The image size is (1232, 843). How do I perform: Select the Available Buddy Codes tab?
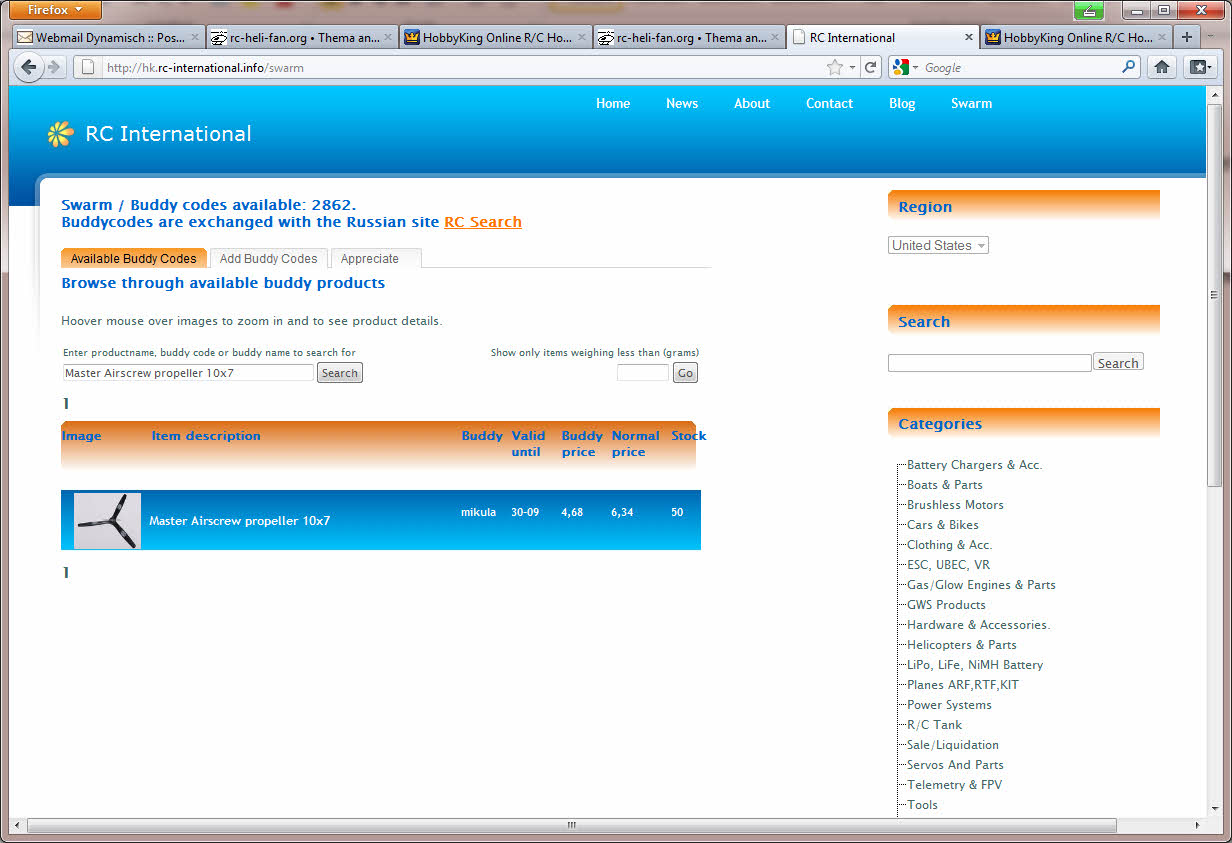(x=134, y=258)
